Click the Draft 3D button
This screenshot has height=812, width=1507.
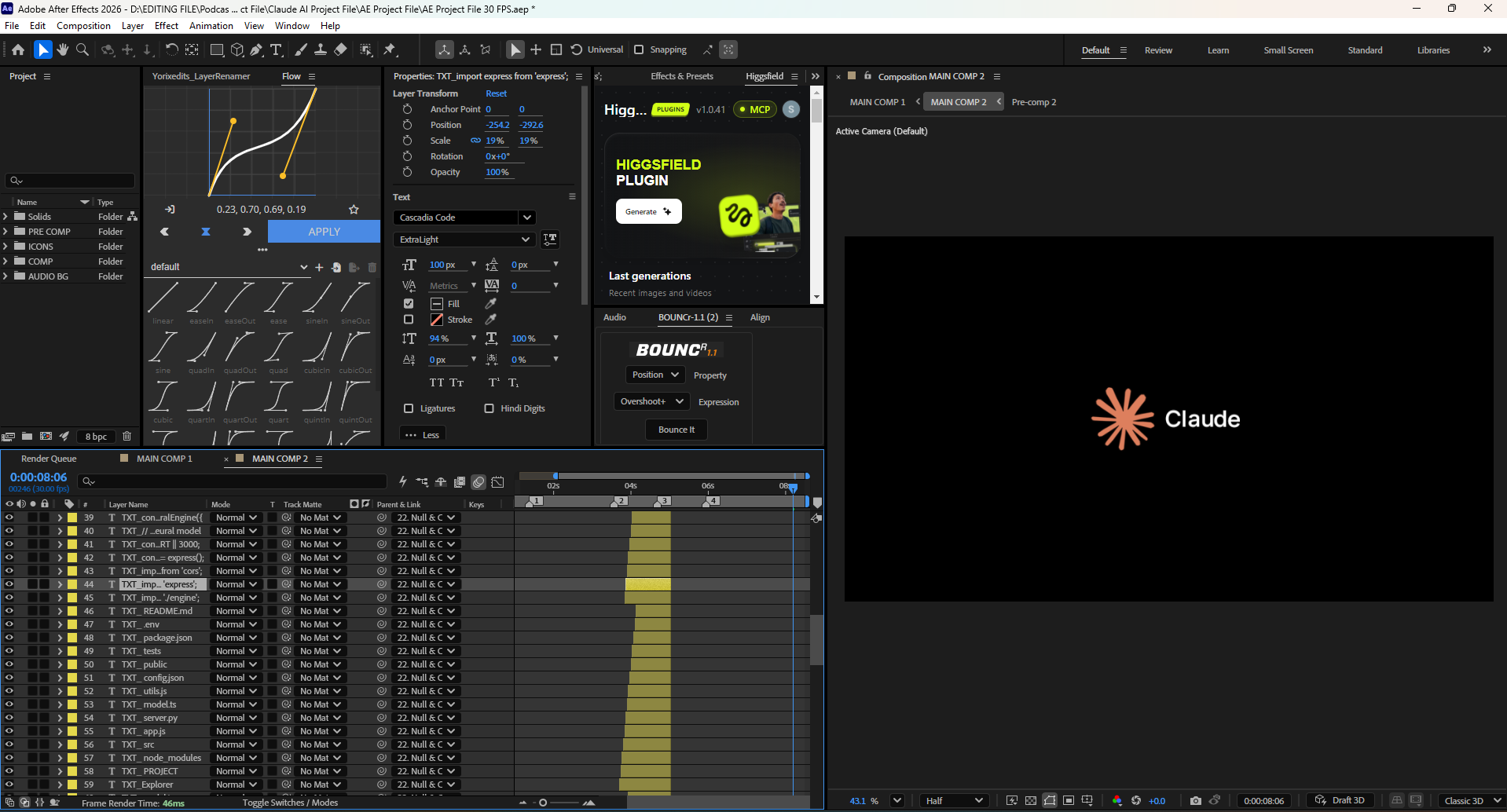(1340, 800)
